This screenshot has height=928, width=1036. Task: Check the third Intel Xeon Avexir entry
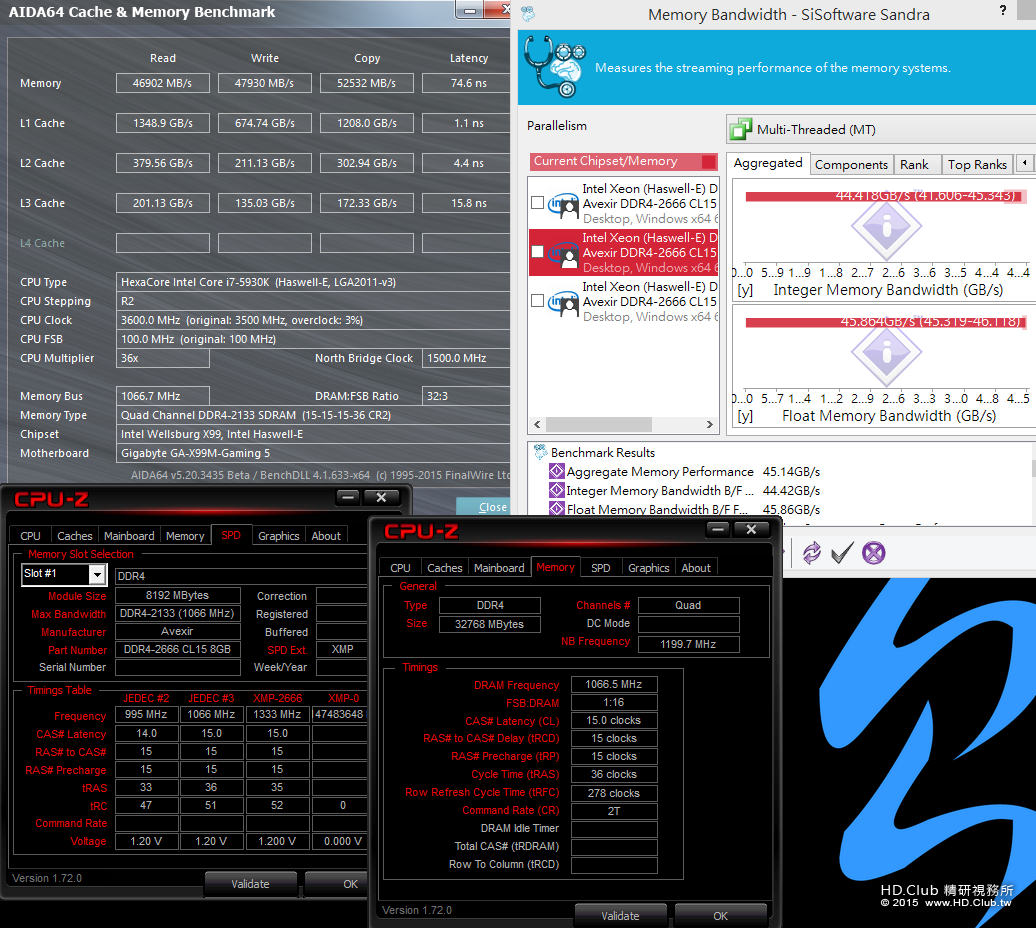click(538, 301)
